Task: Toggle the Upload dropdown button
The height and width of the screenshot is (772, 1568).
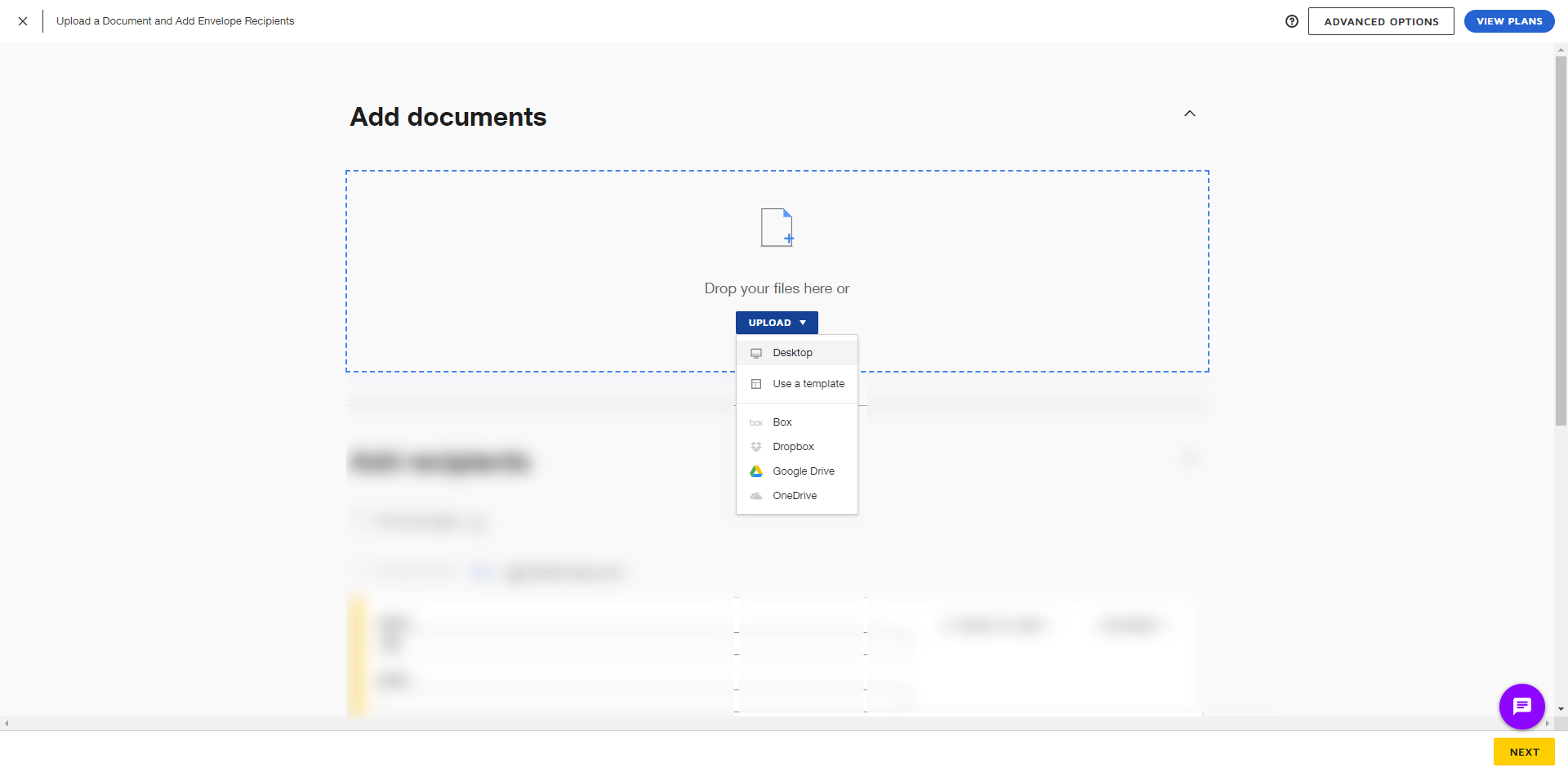Action: coord(777,323)
